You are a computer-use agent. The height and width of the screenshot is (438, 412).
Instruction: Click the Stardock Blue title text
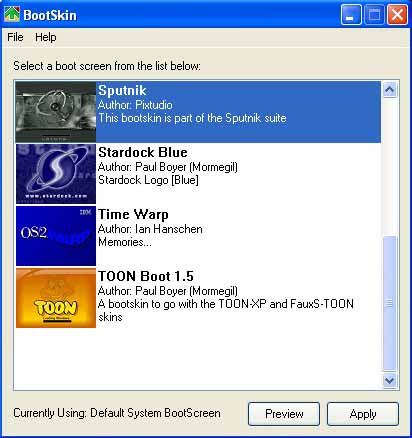(x=143, y=152)
